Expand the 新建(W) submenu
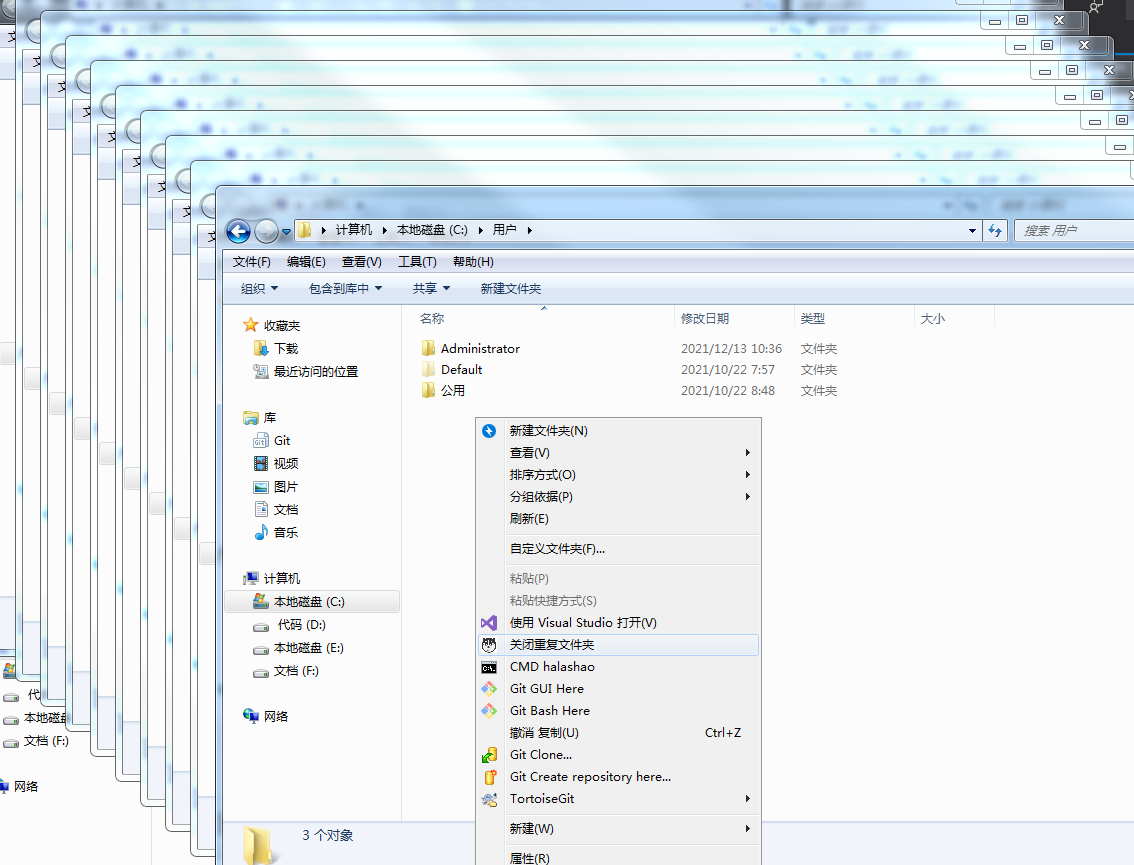Screen dimensions: 1134x865 618,829
